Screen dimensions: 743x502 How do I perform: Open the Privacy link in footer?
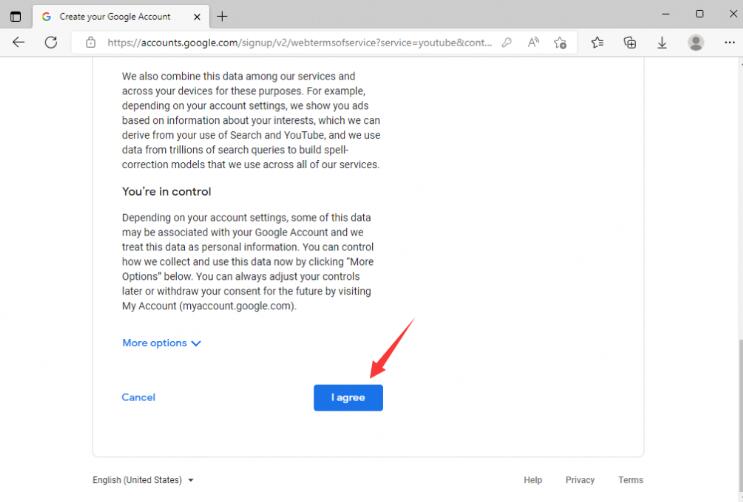tap(580, 480)
